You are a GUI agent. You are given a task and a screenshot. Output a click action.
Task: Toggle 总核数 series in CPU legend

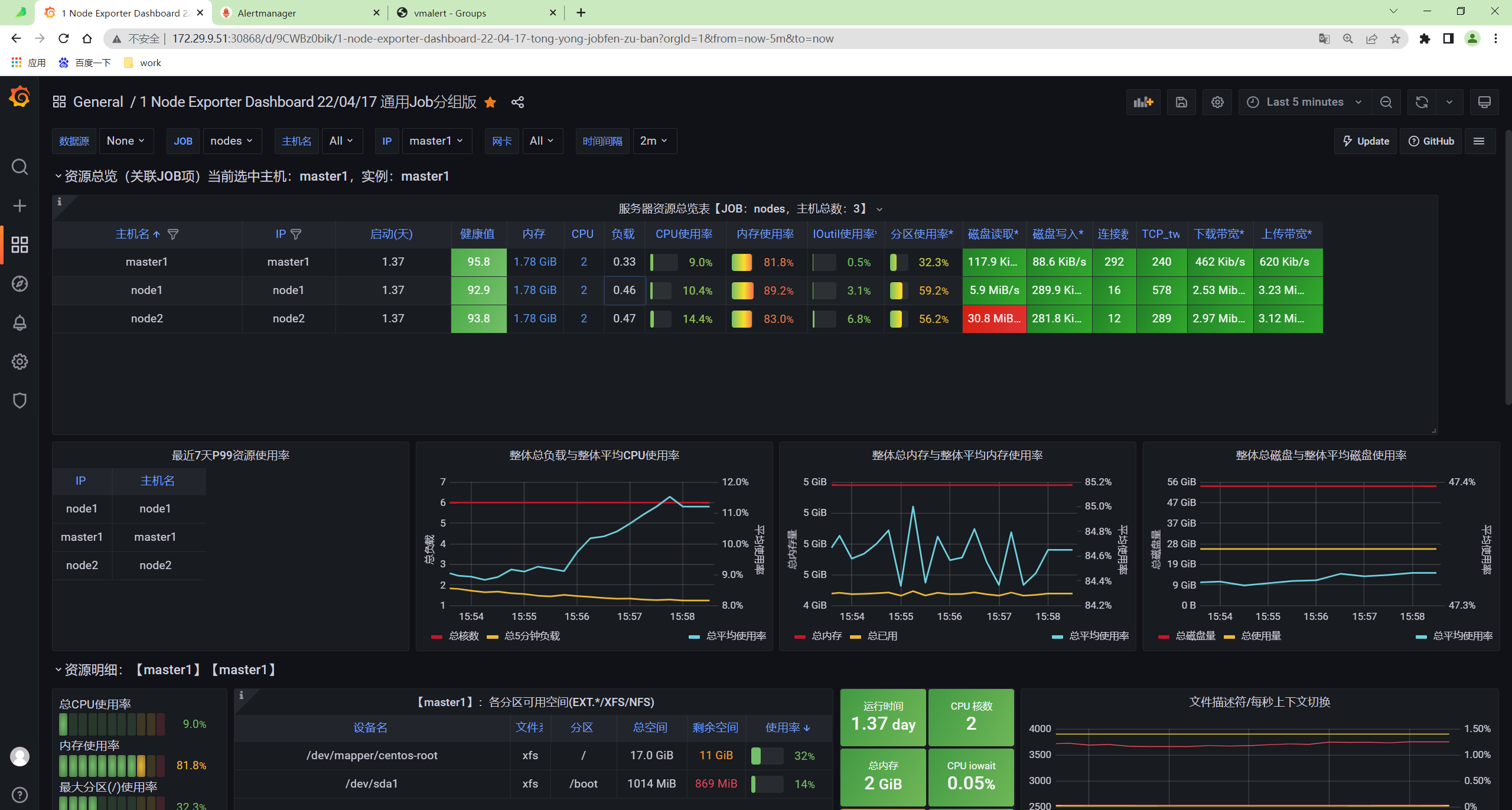click(463, 636)
